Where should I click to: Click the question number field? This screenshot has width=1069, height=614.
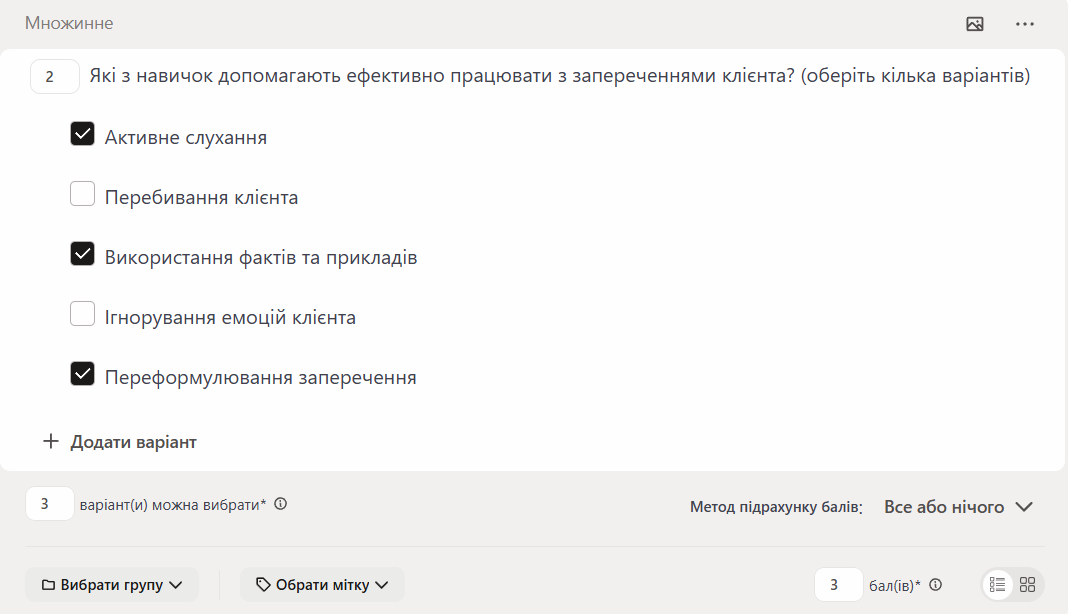click(x=55, y=76)
